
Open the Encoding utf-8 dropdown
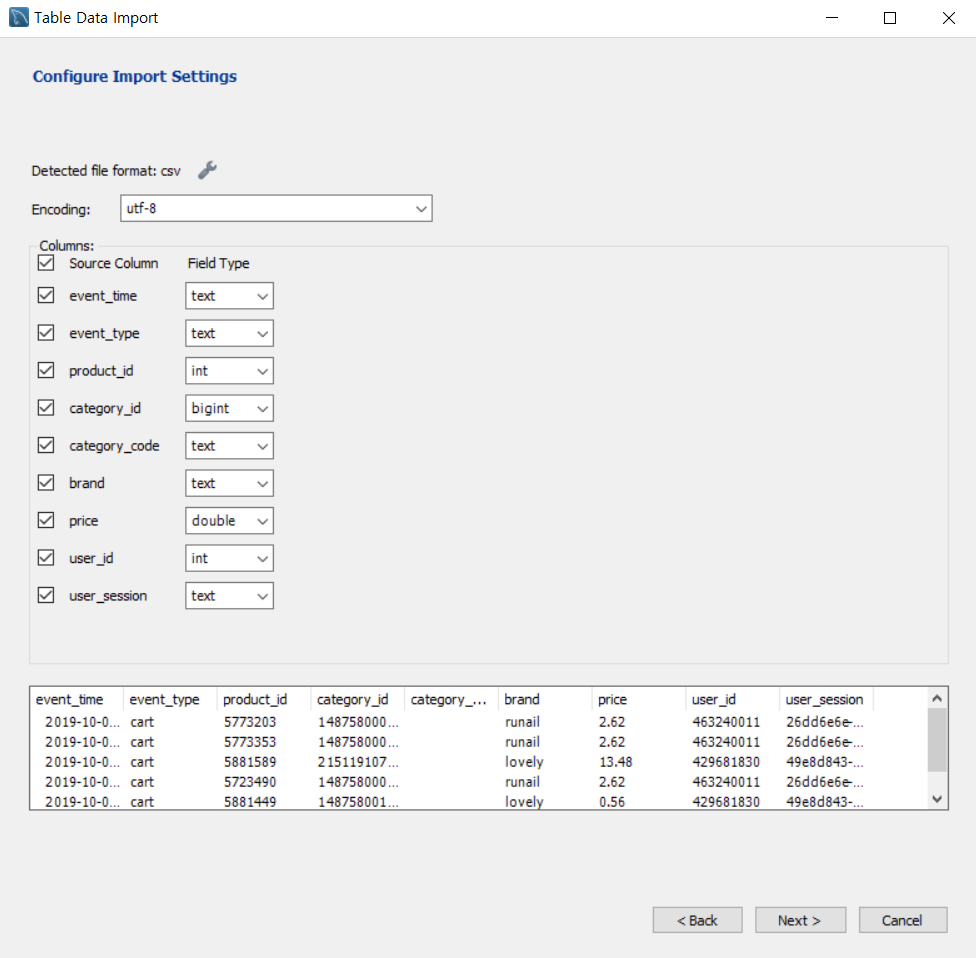[x=276, y=209]
